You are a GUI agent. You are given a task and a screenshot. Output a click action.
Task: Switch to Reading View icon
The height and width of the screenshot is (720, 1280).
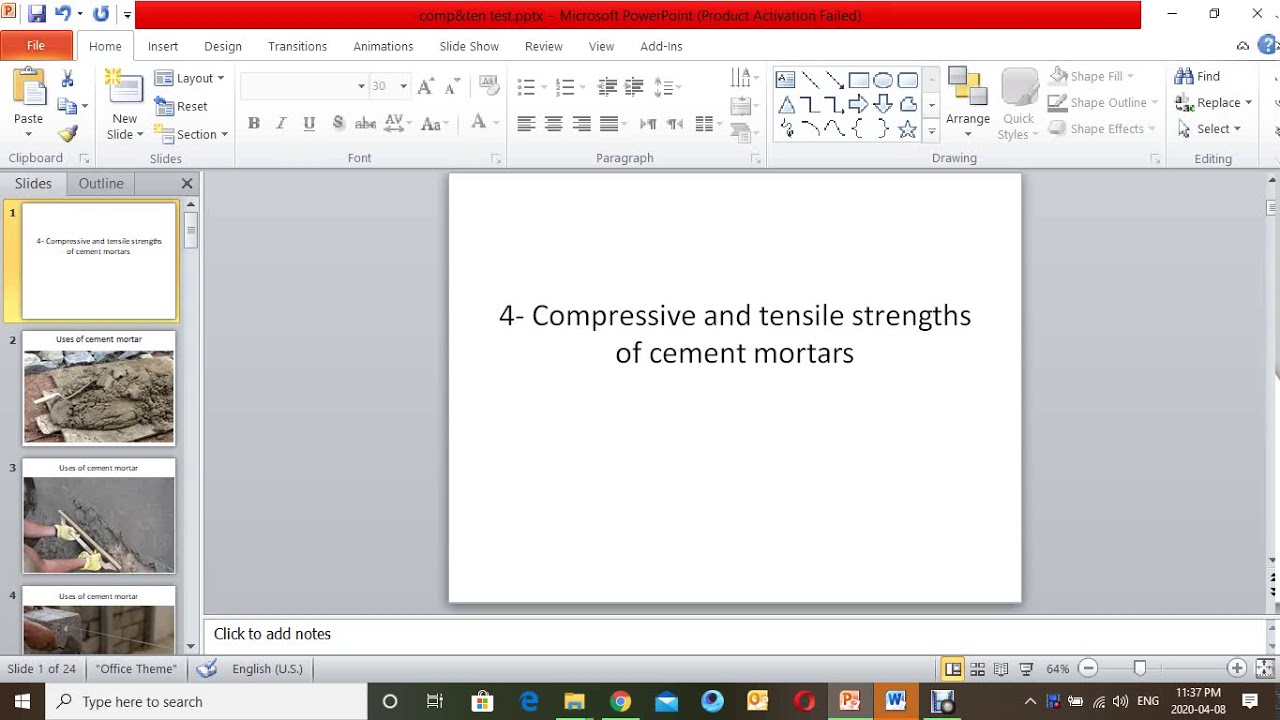1001,669
